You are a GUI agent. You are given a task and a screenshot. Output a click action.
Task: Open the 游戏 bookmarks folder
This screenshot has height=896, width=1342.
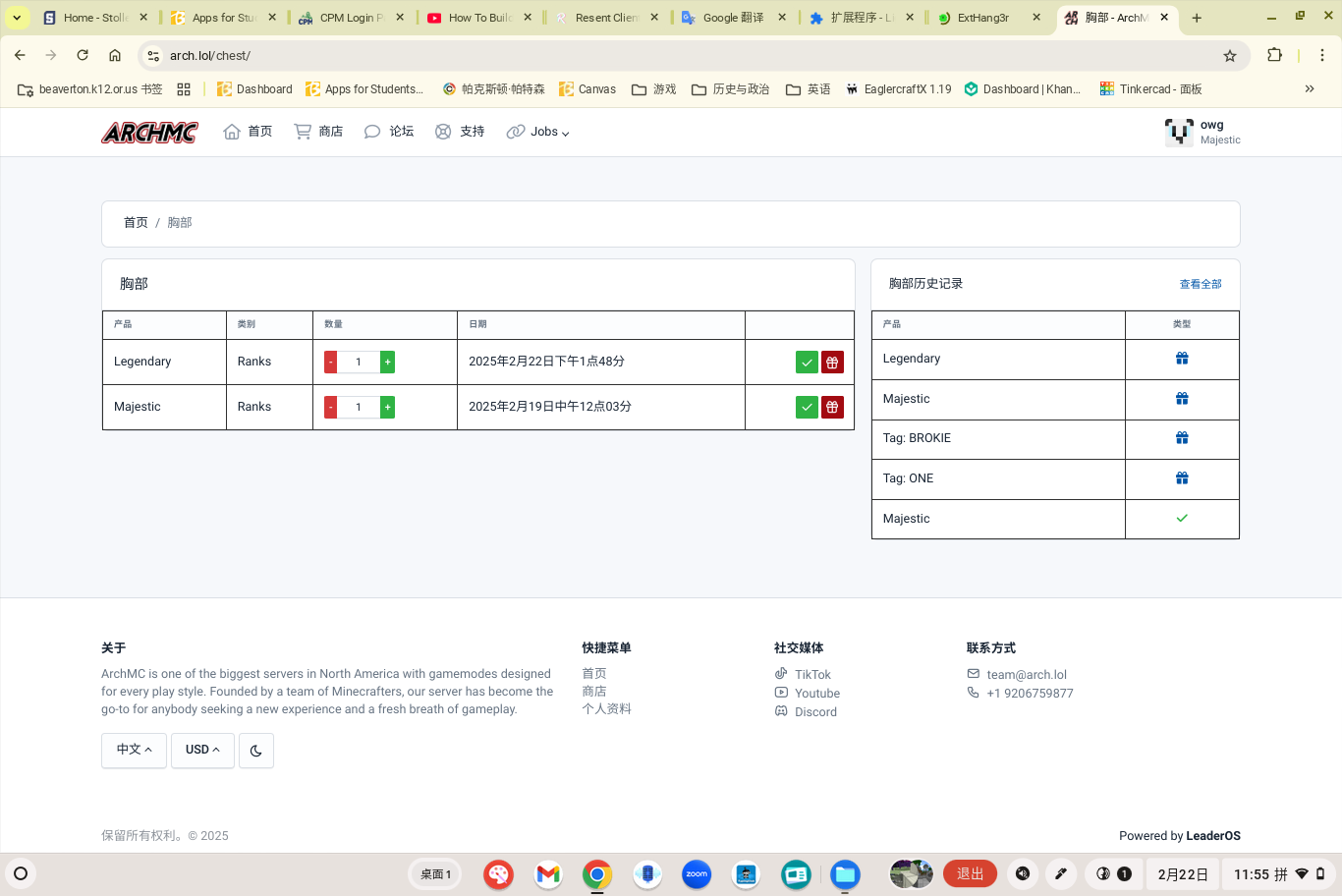(x=654, y=89)
